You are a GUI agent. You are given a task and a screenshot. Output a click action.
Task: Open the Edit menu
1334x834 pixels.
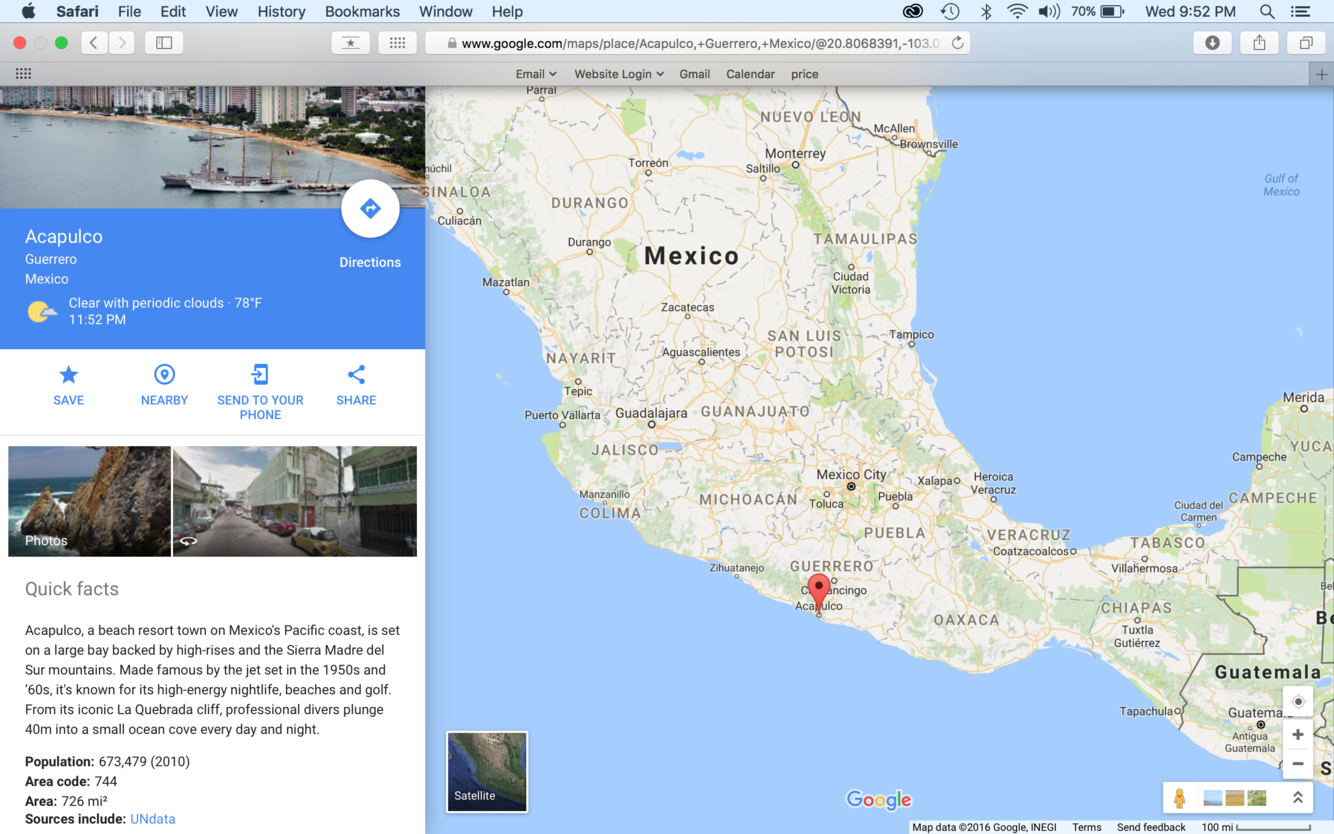coord(173,12)
